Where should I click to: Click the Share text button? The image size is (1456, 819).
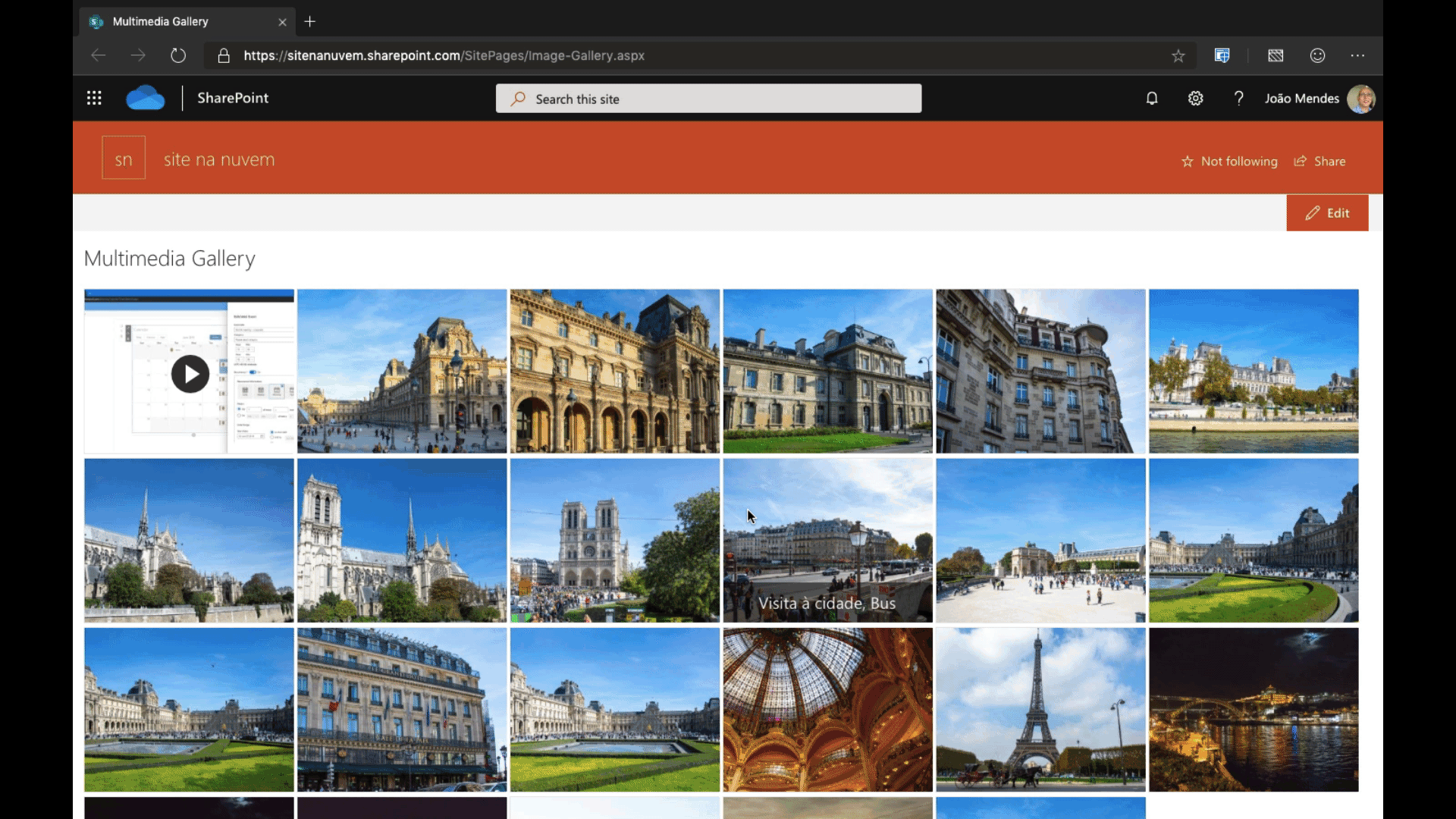pyautogui.click(x=1329, y=160)
